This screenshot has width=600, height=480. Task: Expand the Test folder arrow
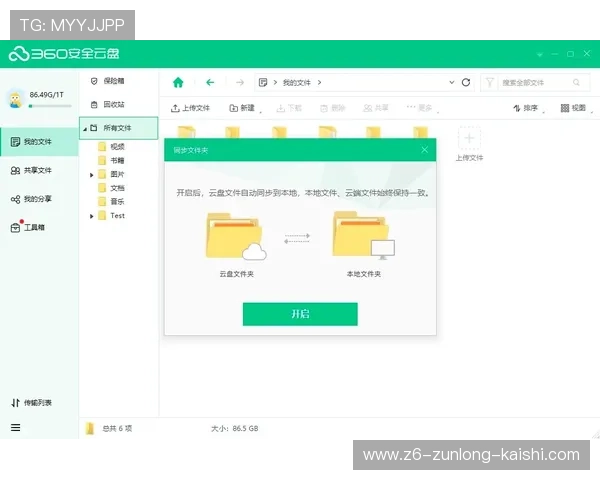coord(91,216)
